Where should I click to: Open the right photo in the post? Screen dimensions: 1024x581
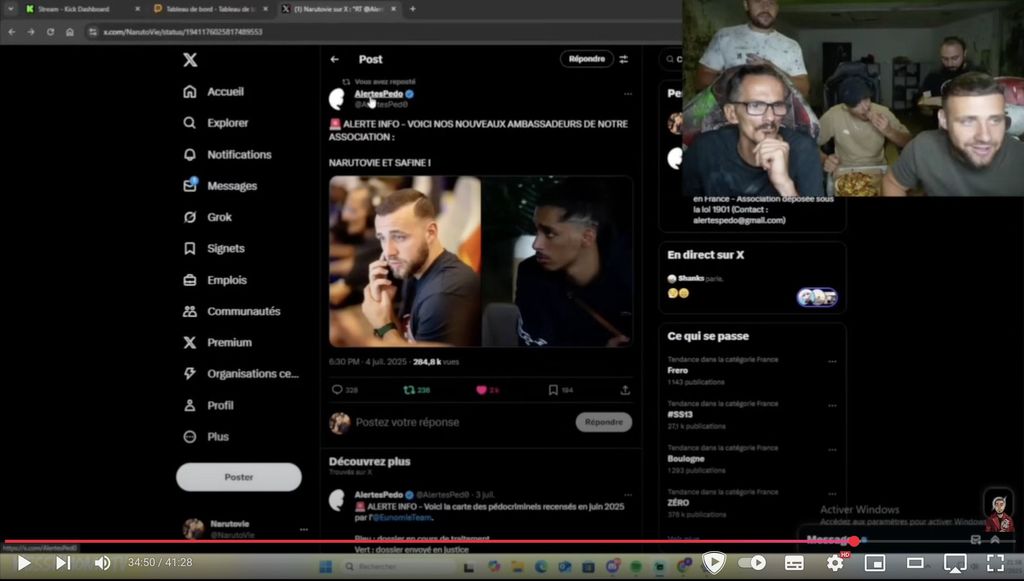pos(558,261)
